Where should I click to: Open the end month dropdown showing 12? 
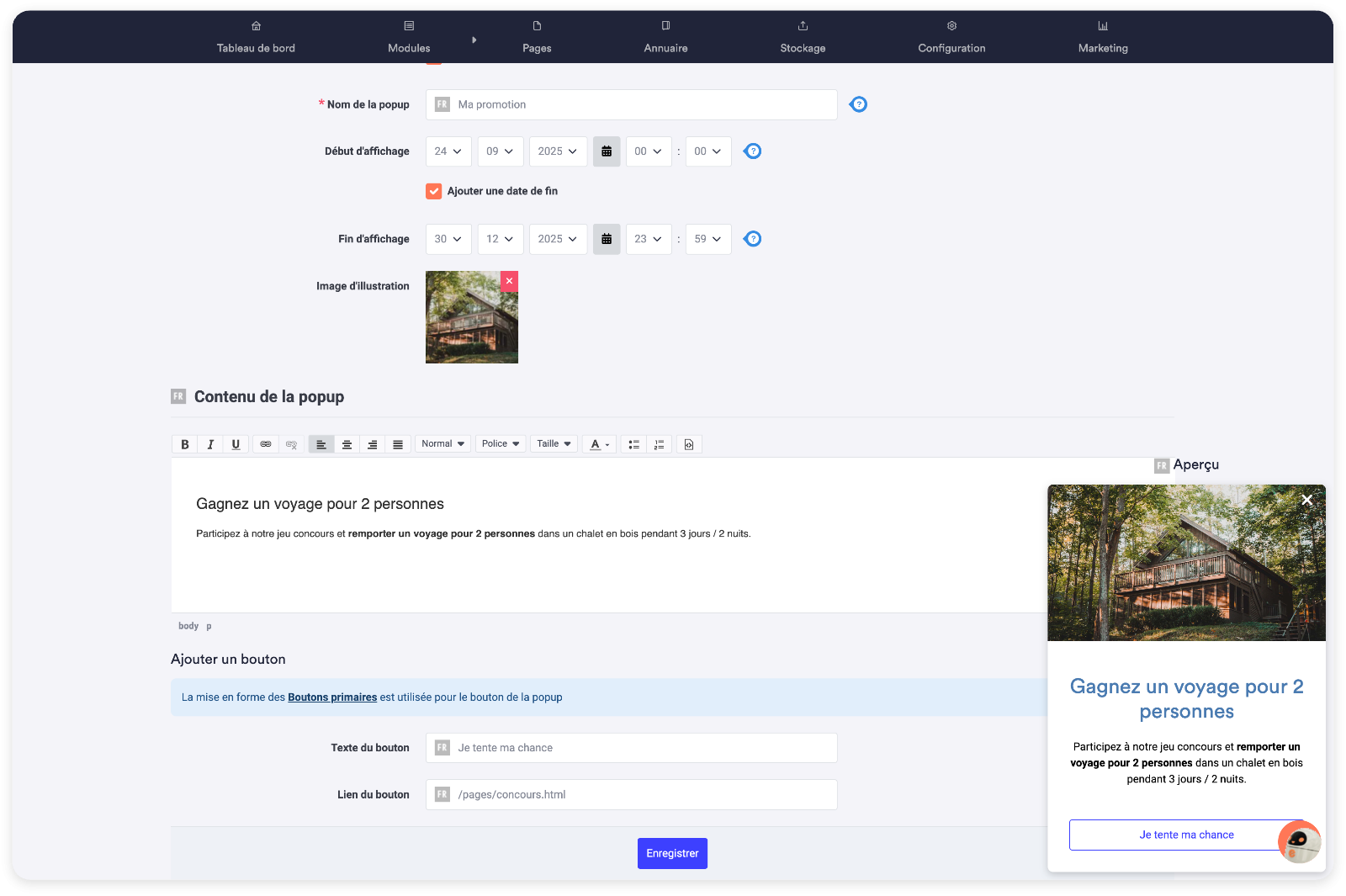[501, 239]
